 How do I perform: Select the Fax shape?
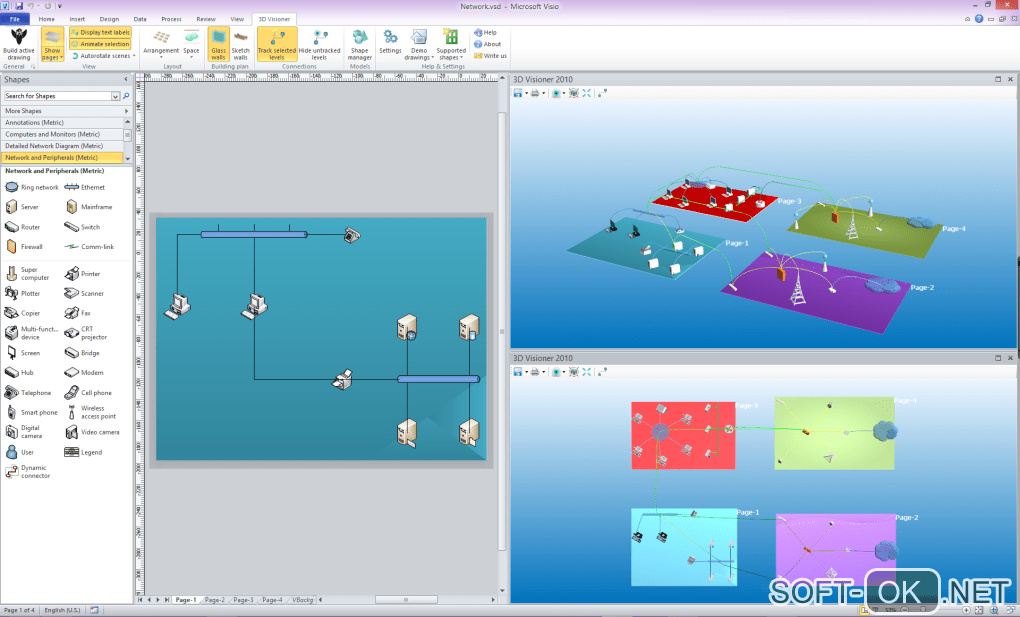[78, 313]
